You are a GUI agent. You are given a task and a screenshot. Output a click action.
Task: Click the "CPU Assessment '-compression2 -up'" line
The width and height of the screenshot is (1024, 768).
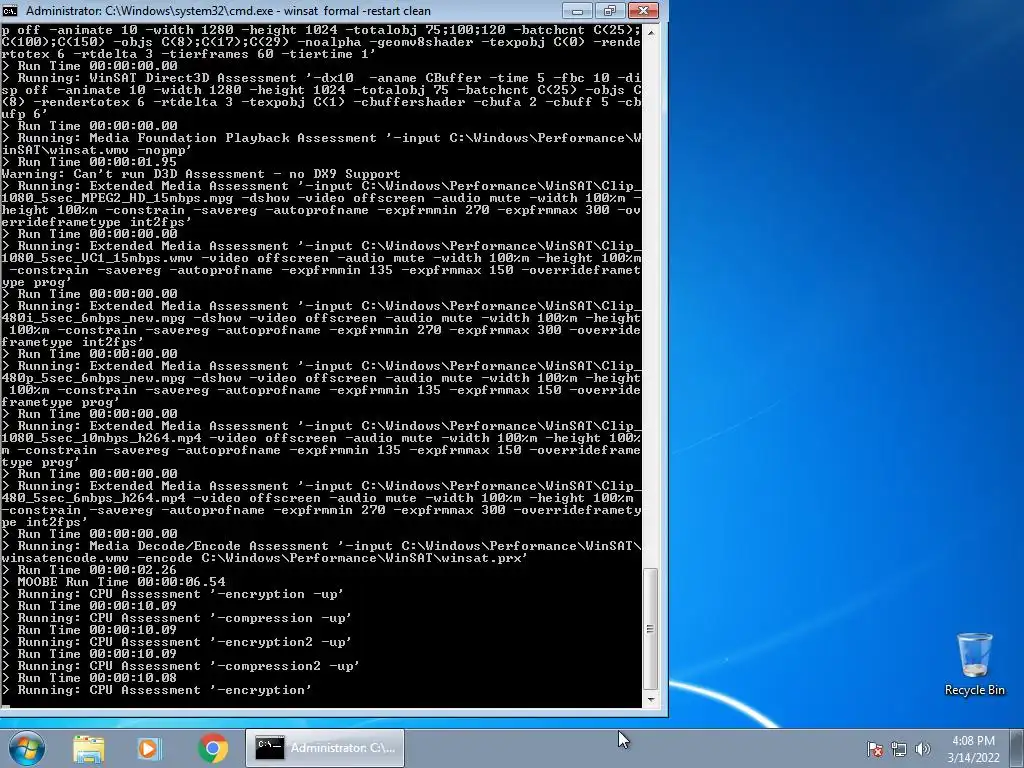[180, 666]
